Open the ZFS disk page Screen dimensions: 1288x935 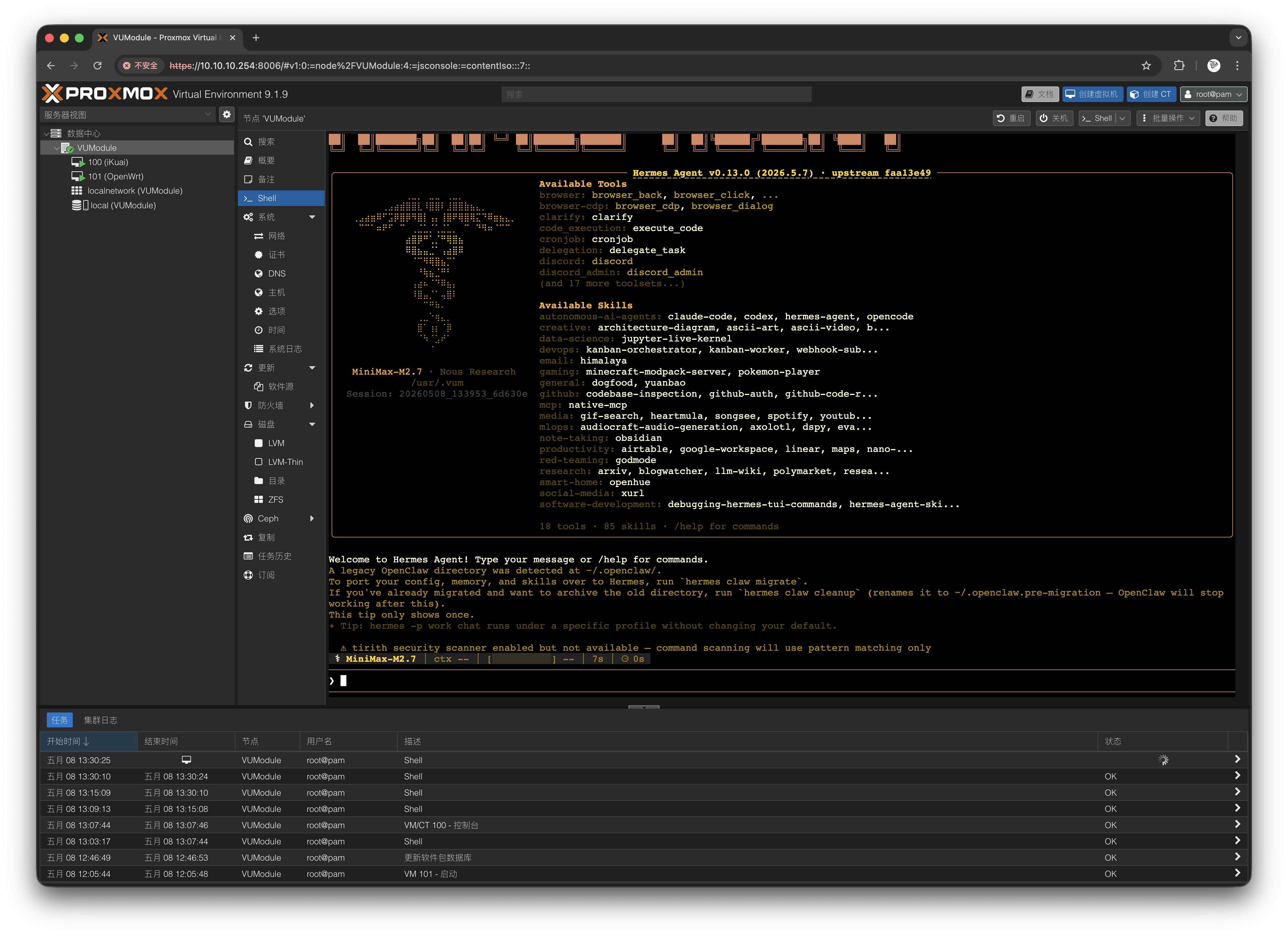(x=280, y=500)
